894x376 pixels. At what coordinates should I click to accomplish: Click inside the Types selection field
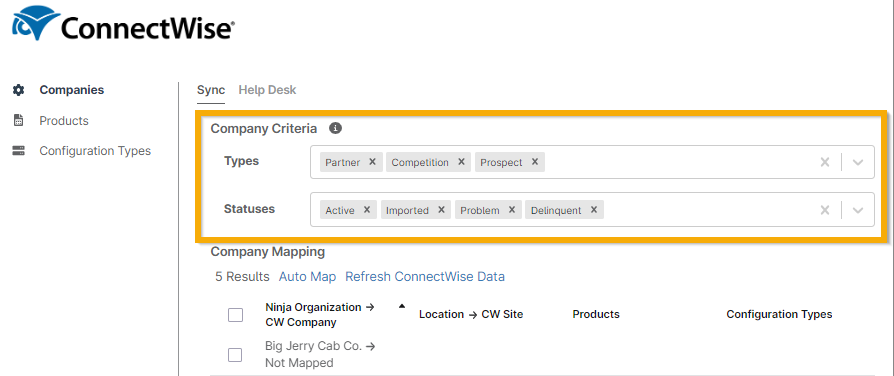coord(592,162)
